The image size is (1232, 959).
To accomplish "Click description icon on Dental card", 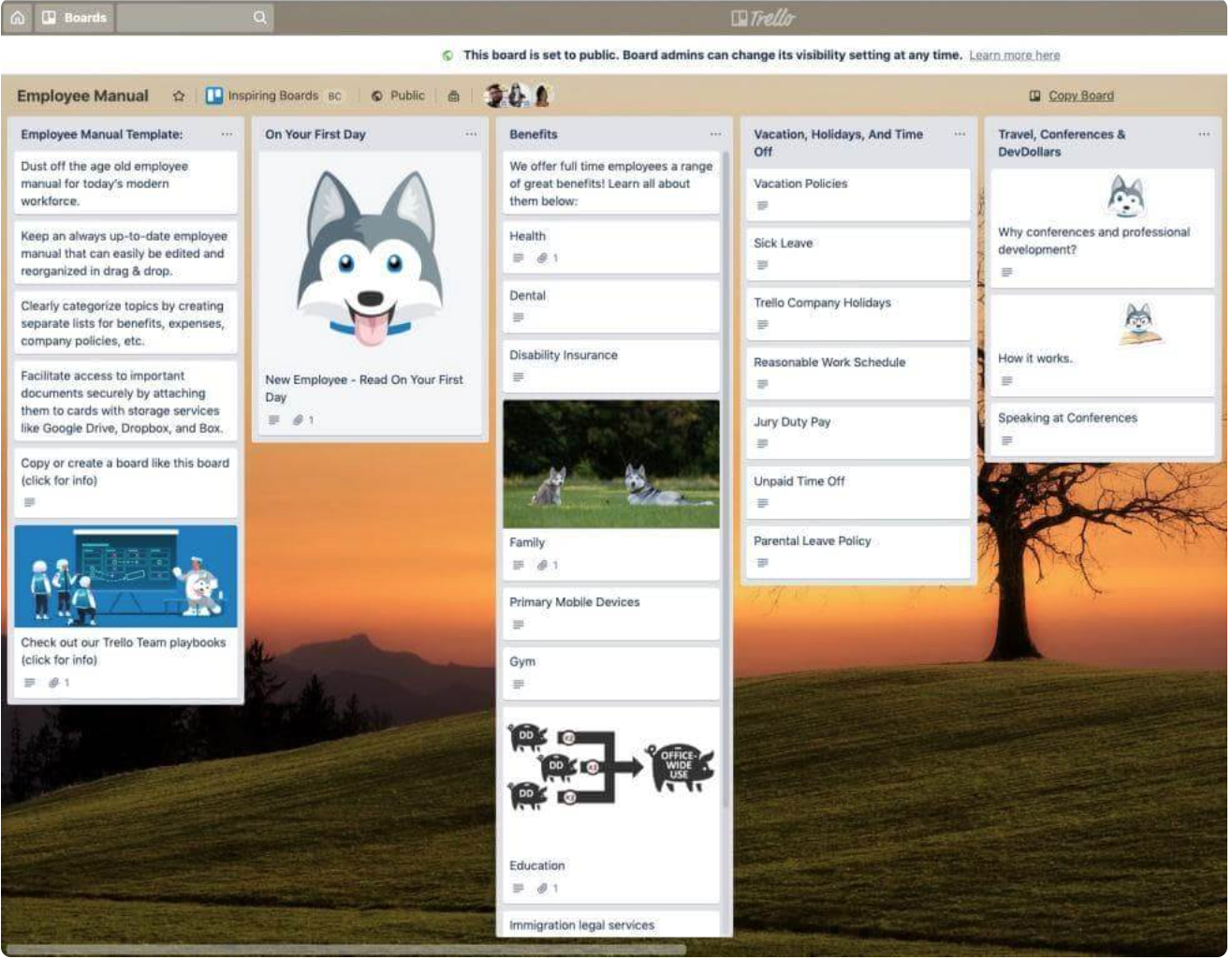I will pyautogui.click(x=519, y=317).
